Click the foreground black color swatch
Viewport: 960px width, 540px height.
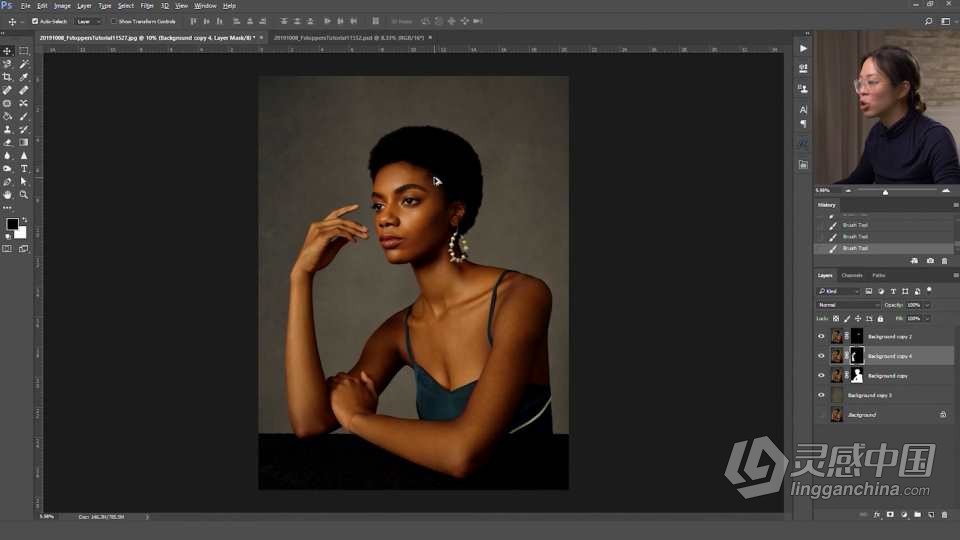(x=12, y=224)
